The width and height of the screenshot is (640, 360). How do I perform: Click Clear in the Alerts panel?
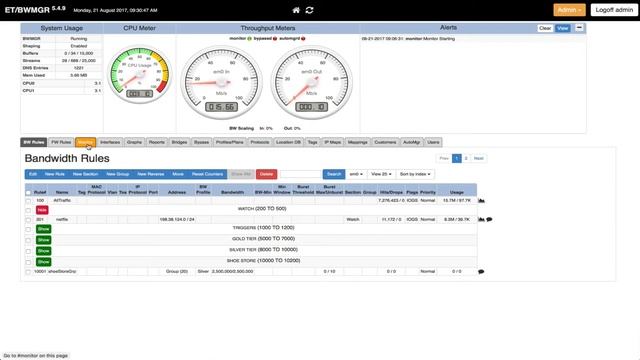click(545, 28)
